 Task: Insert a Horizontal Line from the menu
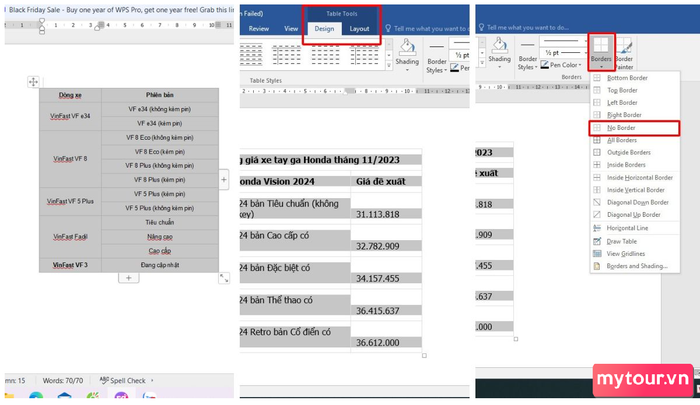click(634, 228)
